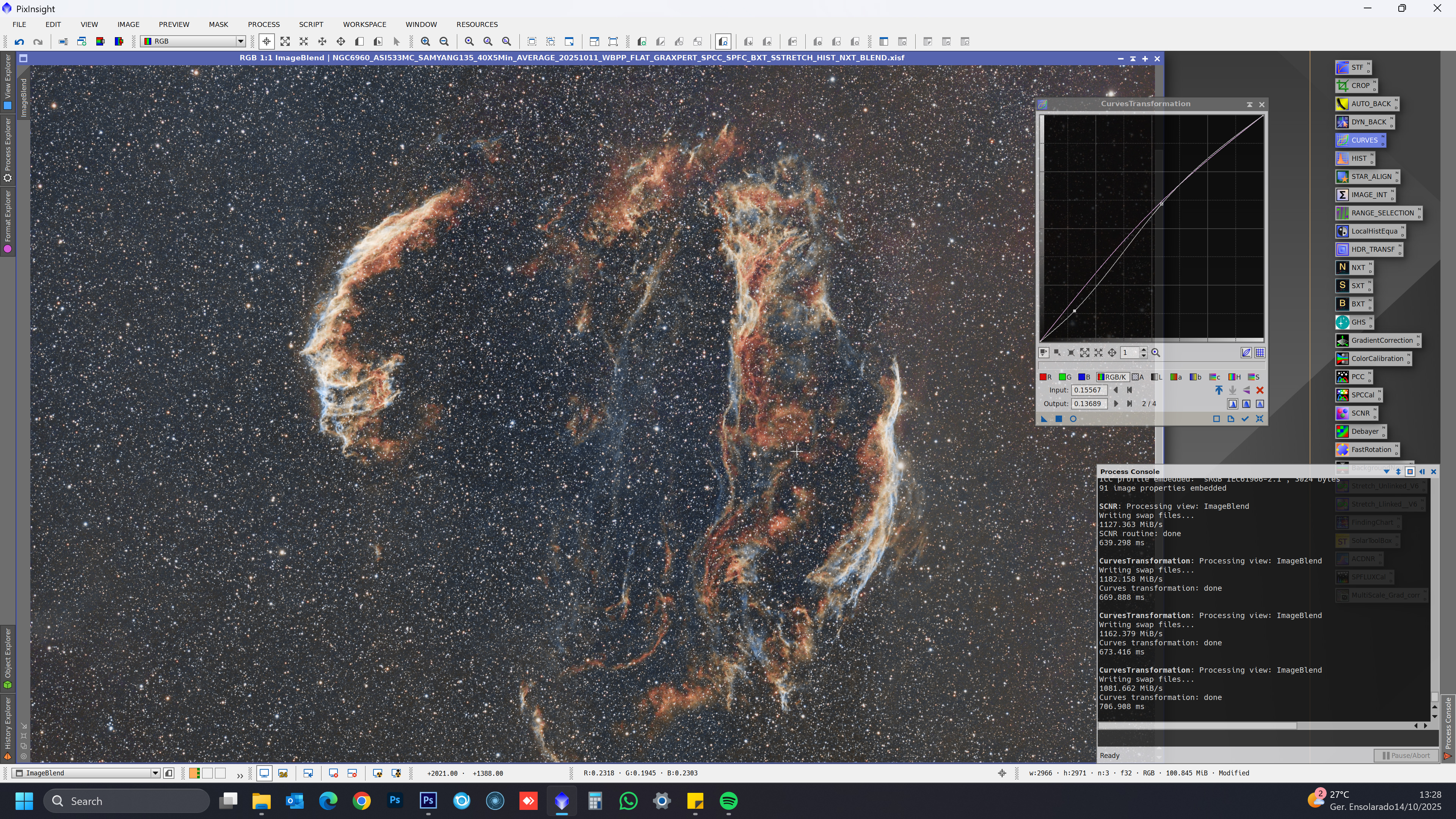Viewport: 1456px width, 819px height.
Task: Apply the curves with the blue square icon
Action: 1059,419
